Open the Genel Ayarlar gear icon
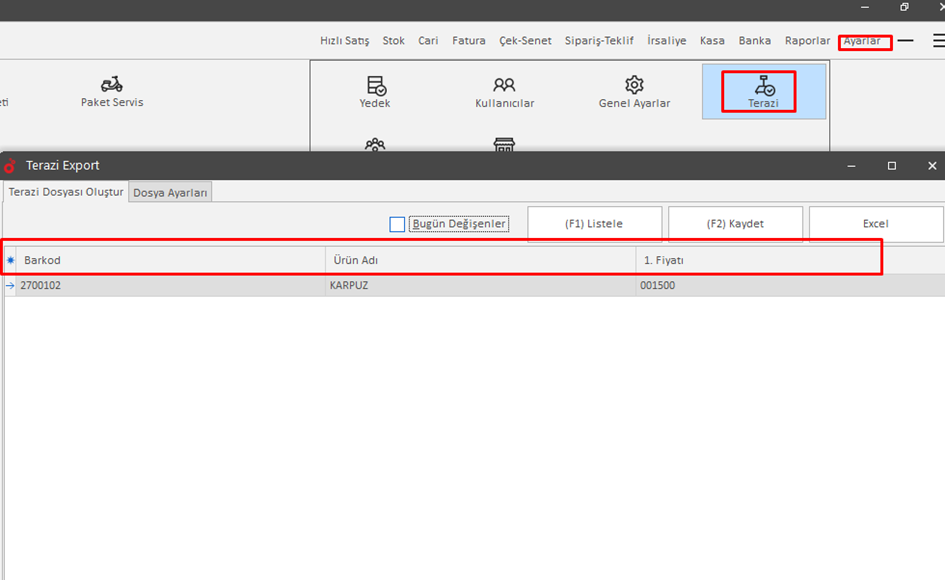 pos(634,84)
